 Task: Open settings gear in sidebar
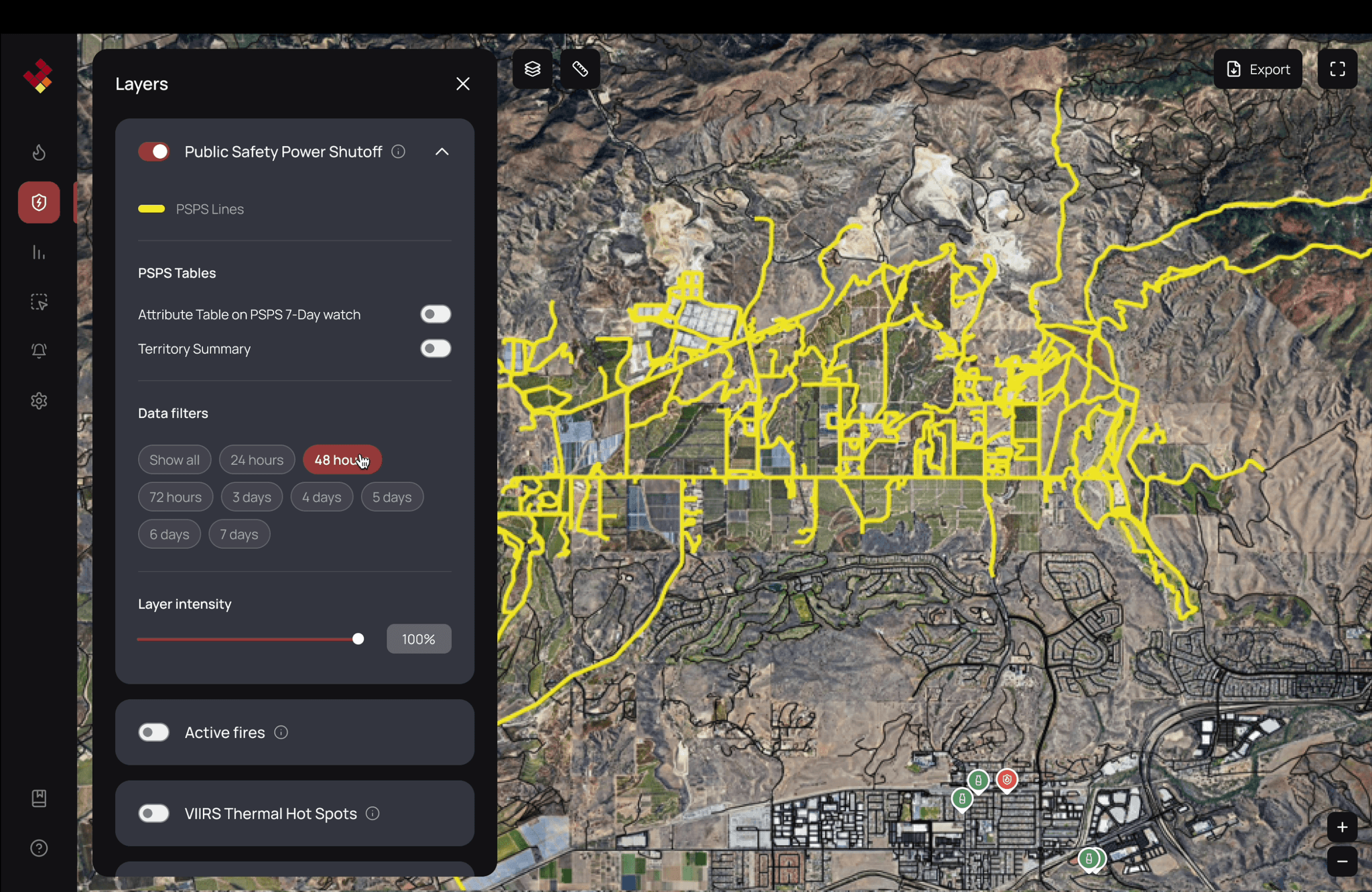[x=39, y=400]
